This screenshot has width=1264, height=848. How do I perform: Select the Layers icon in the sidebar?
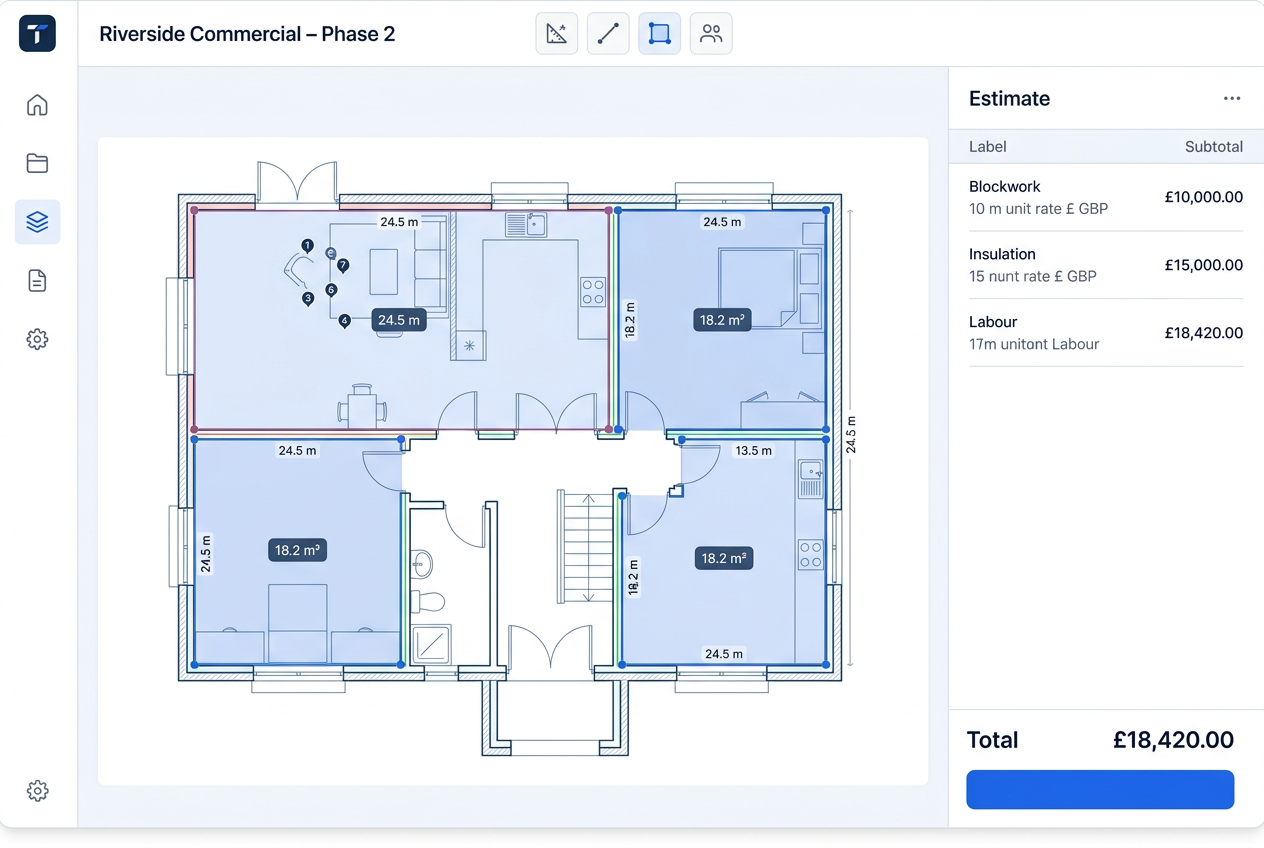pos(37,222)
